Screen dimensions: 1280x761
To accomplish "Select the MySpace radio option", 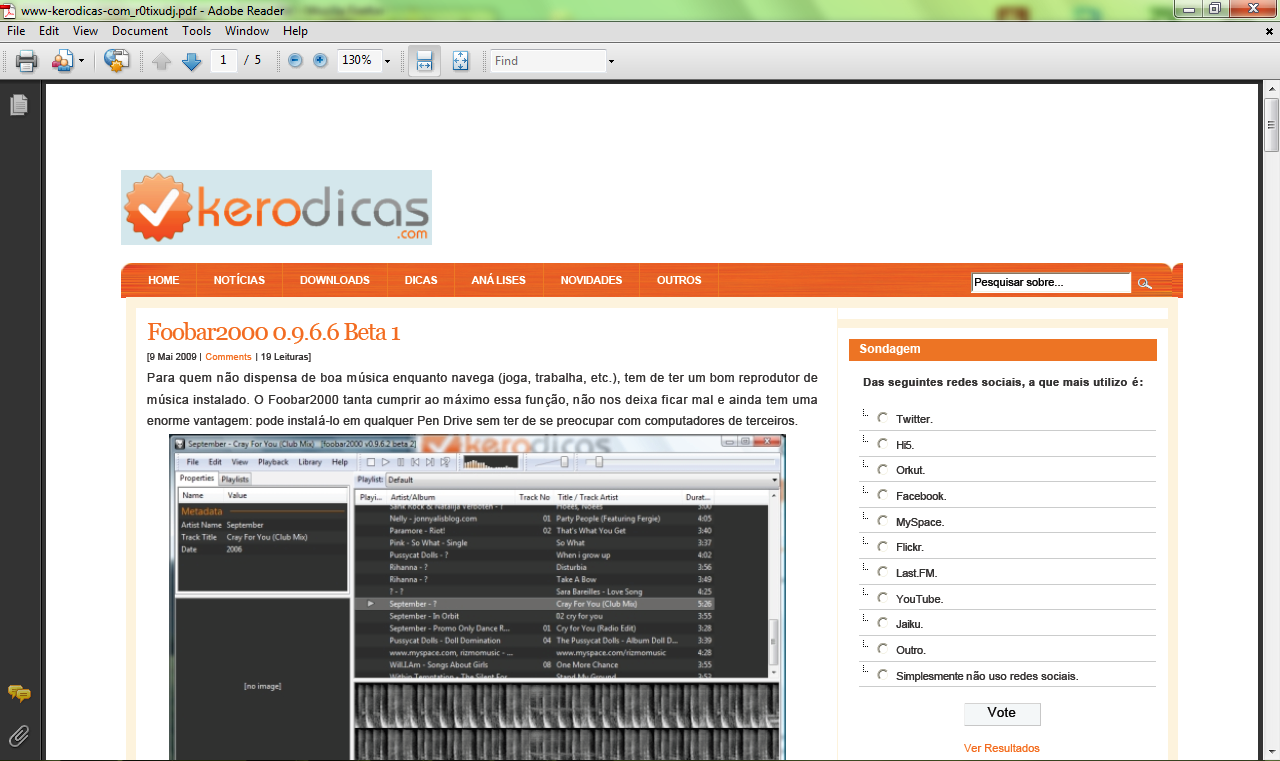I will click(x=882, y=521).
